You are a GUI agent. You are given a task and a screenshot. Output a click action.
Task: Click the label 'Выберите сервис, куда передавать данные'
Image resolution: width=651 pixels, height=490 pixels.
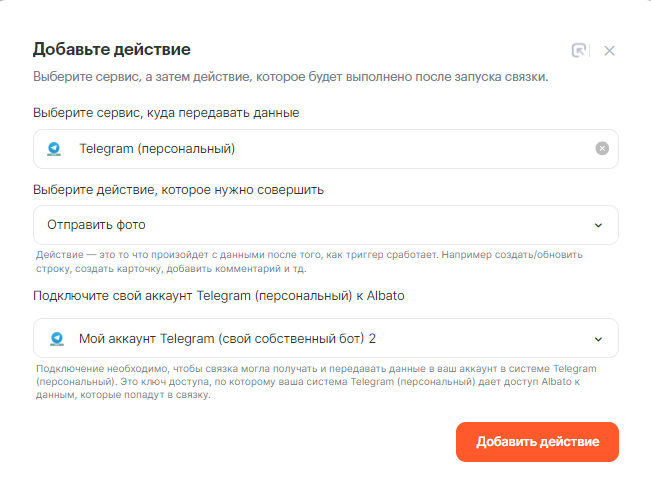click(x=166, y=112)
